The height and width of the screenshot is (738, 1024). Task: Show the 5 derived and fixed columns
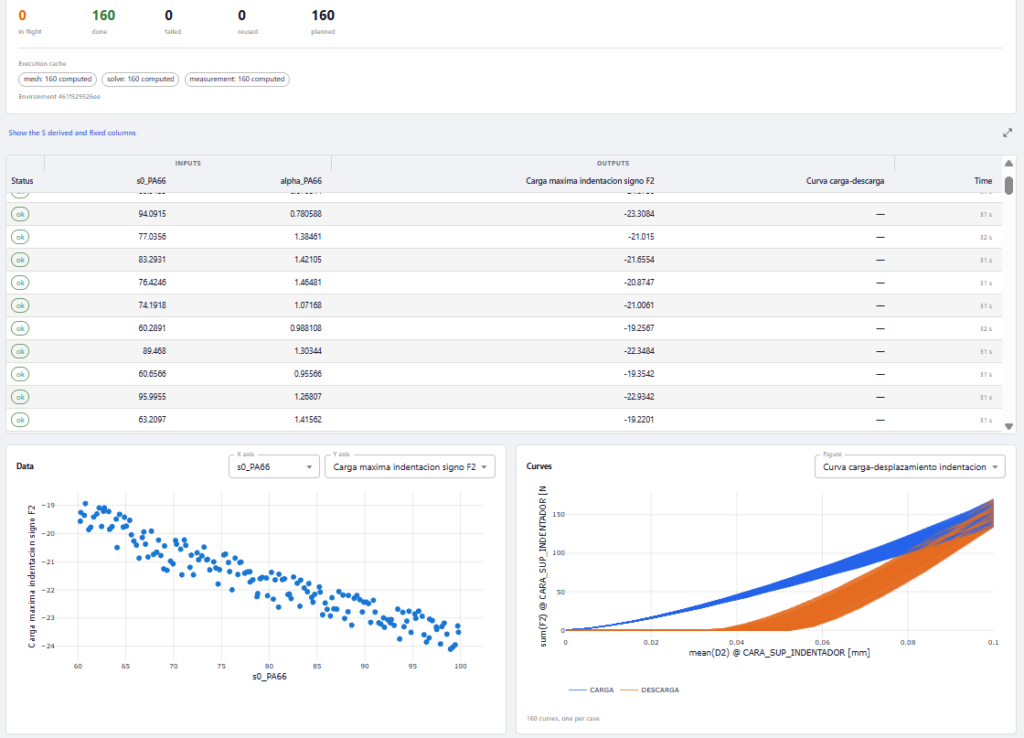point(72,133)
